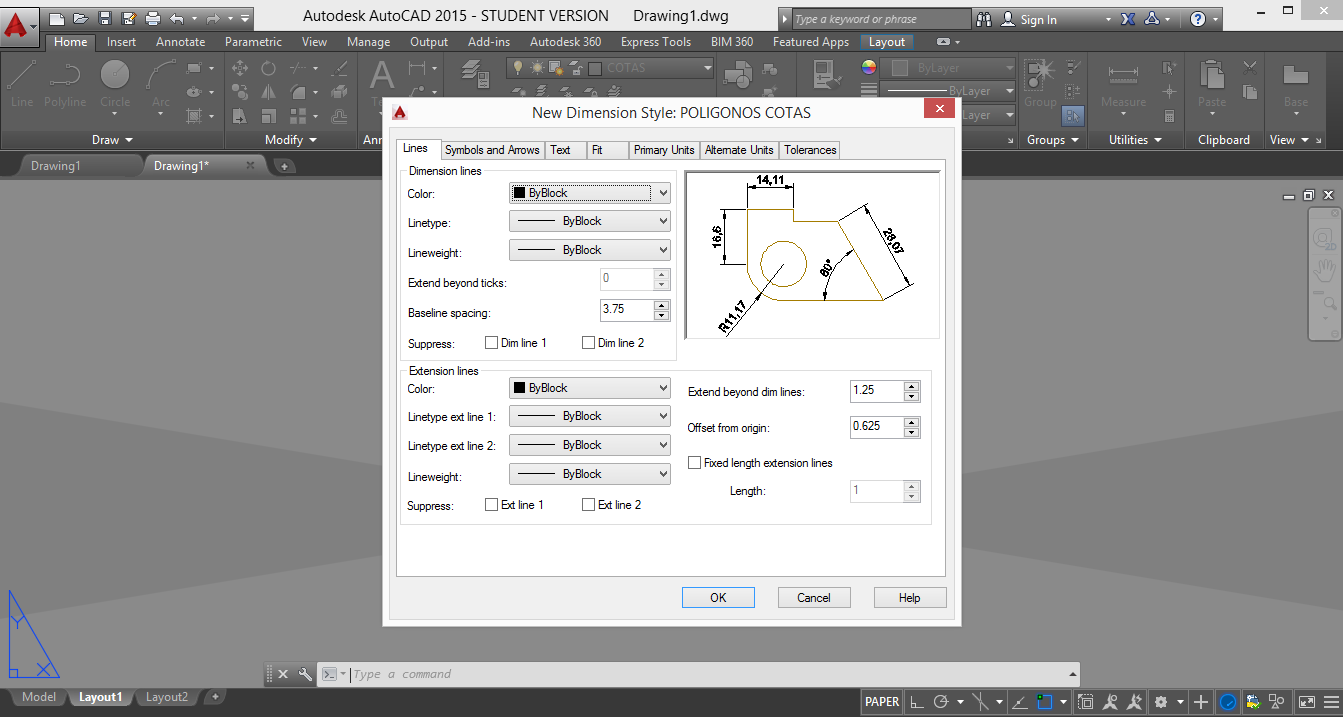Enable Fixed length extension lines
This screenshot has width=1343, height=717.
(695, 463)
